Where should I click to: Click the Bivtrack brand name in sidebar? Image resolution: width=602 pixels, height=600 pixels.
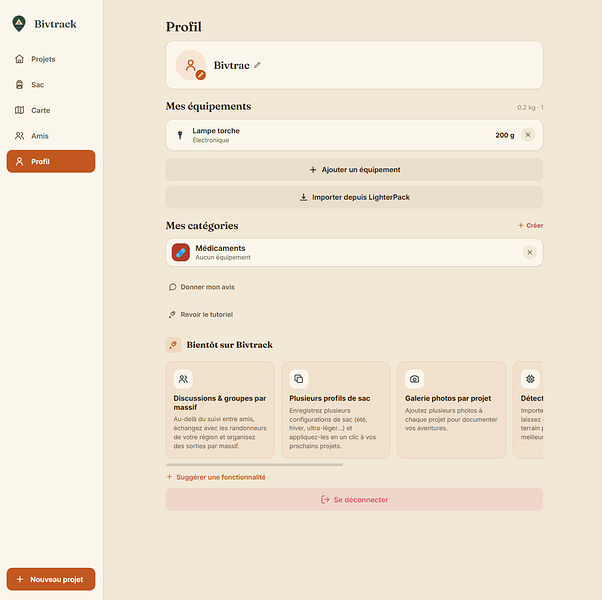(55, 24)
